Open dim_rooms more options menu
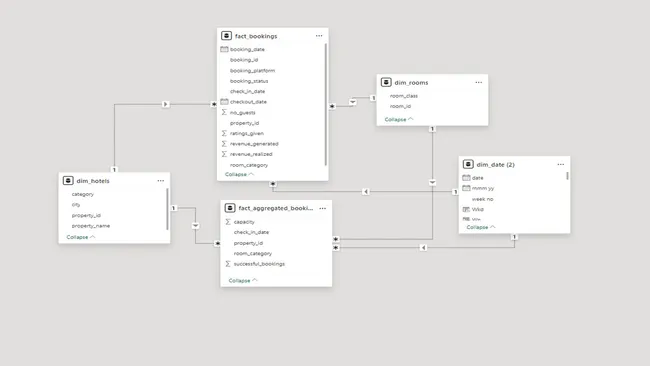The image size is (650, 366). (x=479, y=82)
